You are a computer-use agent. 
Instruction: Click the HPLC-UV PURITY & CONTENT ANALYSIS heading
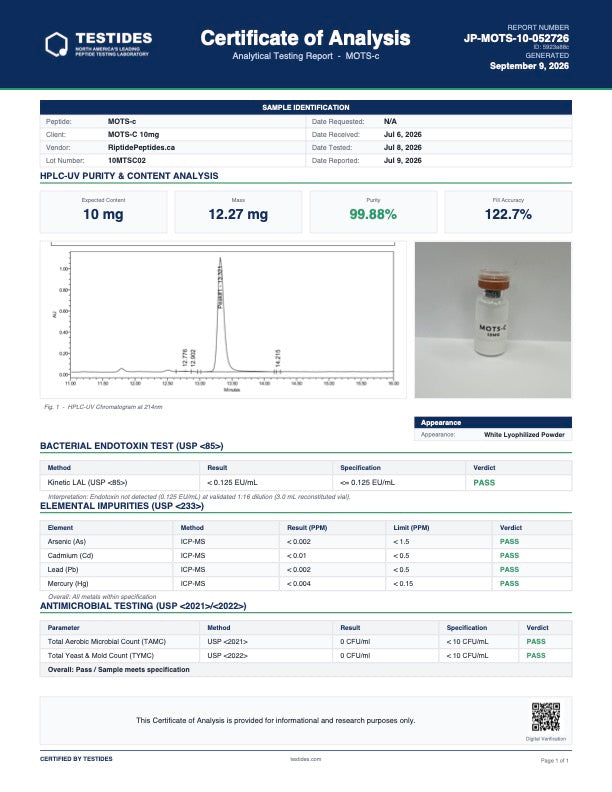129,176
